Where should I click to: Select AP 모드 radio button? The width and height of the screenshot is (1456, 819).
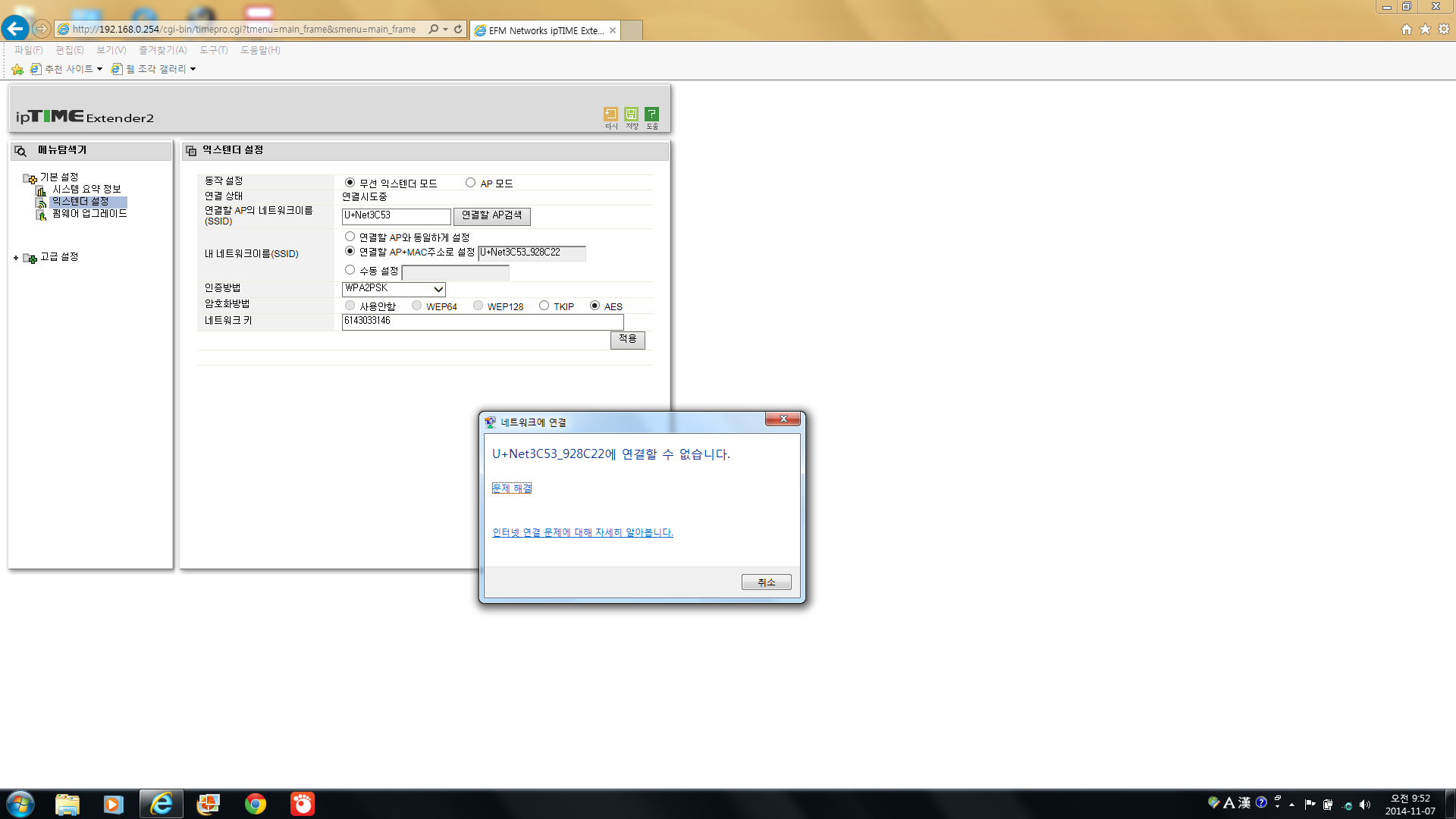[470, 183]
